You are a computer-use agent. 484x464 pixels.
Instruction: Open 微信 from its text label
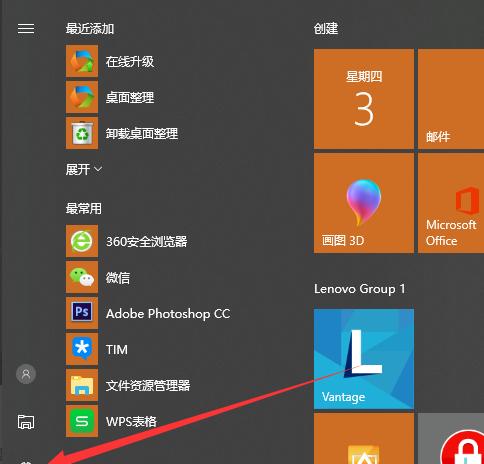click(x=118, y=277)
